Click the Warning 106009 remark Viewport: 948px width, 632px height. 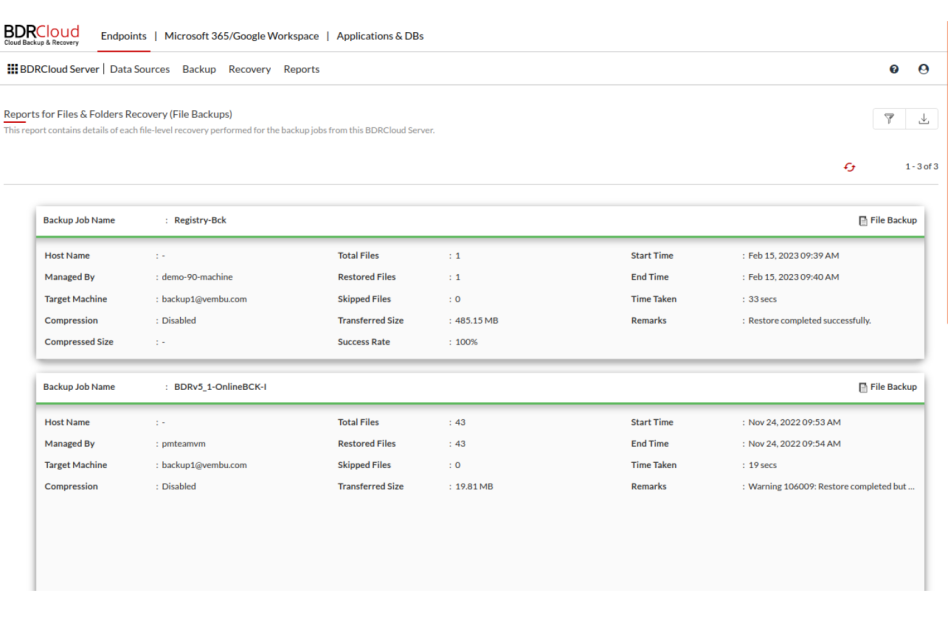pyautogui.click(x=831, y=486)
